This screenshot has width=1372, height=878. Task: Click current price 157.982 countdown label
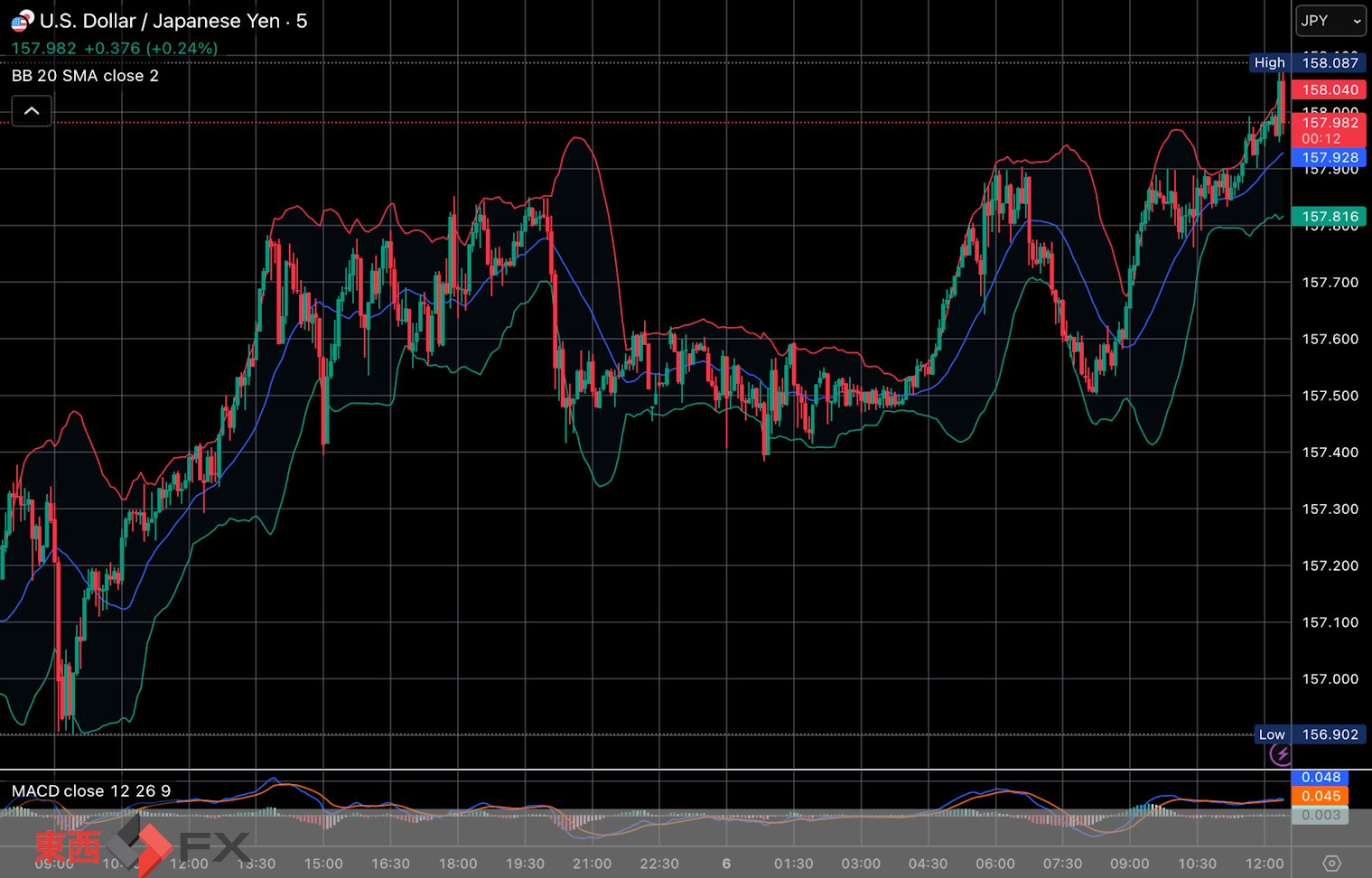pyautogui.click(x=1329, y=130)
